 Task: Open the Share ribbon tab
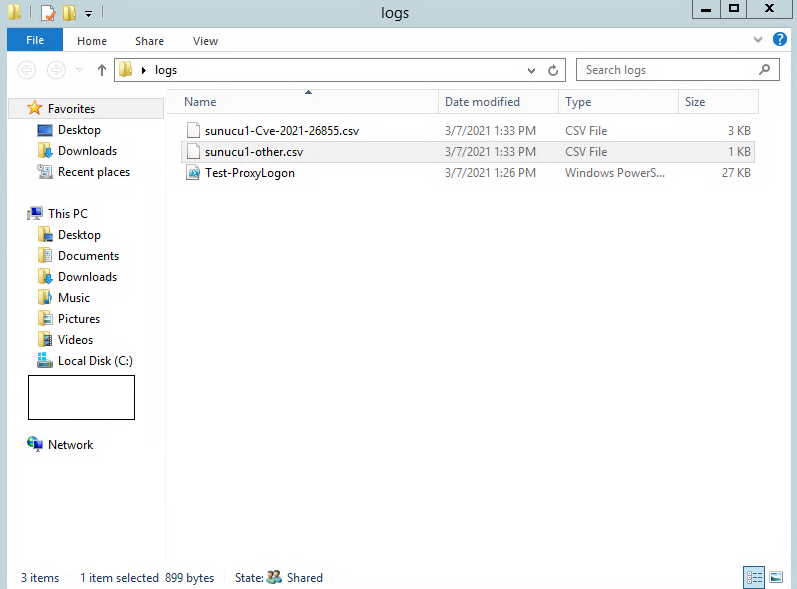149,41
